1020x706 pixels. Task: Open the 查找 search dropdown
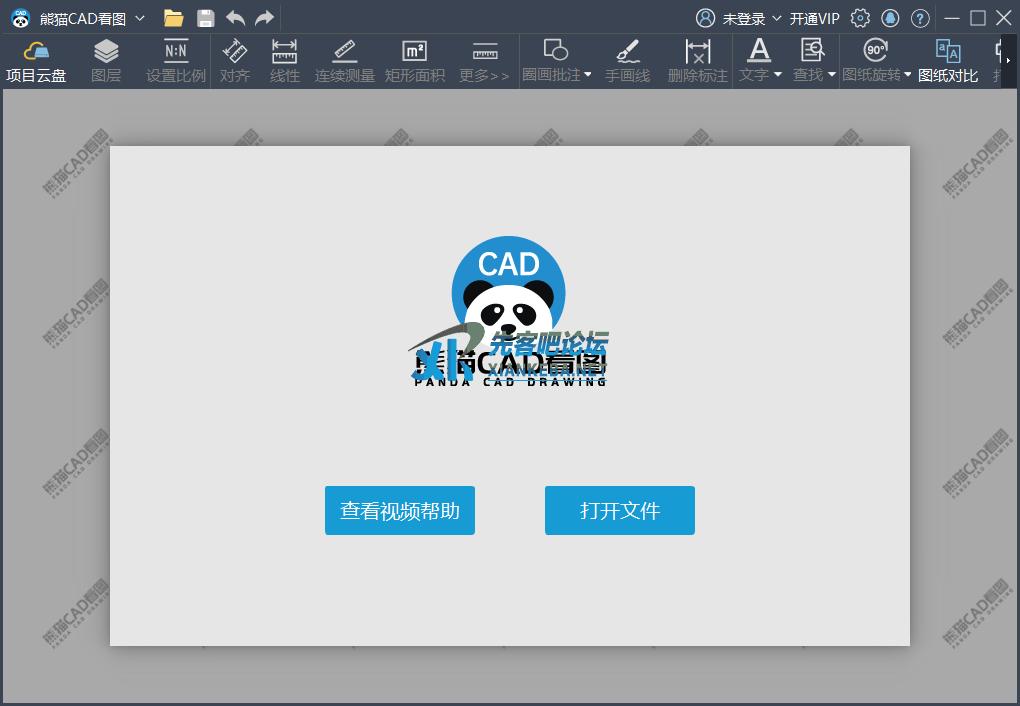click(831, 75)
